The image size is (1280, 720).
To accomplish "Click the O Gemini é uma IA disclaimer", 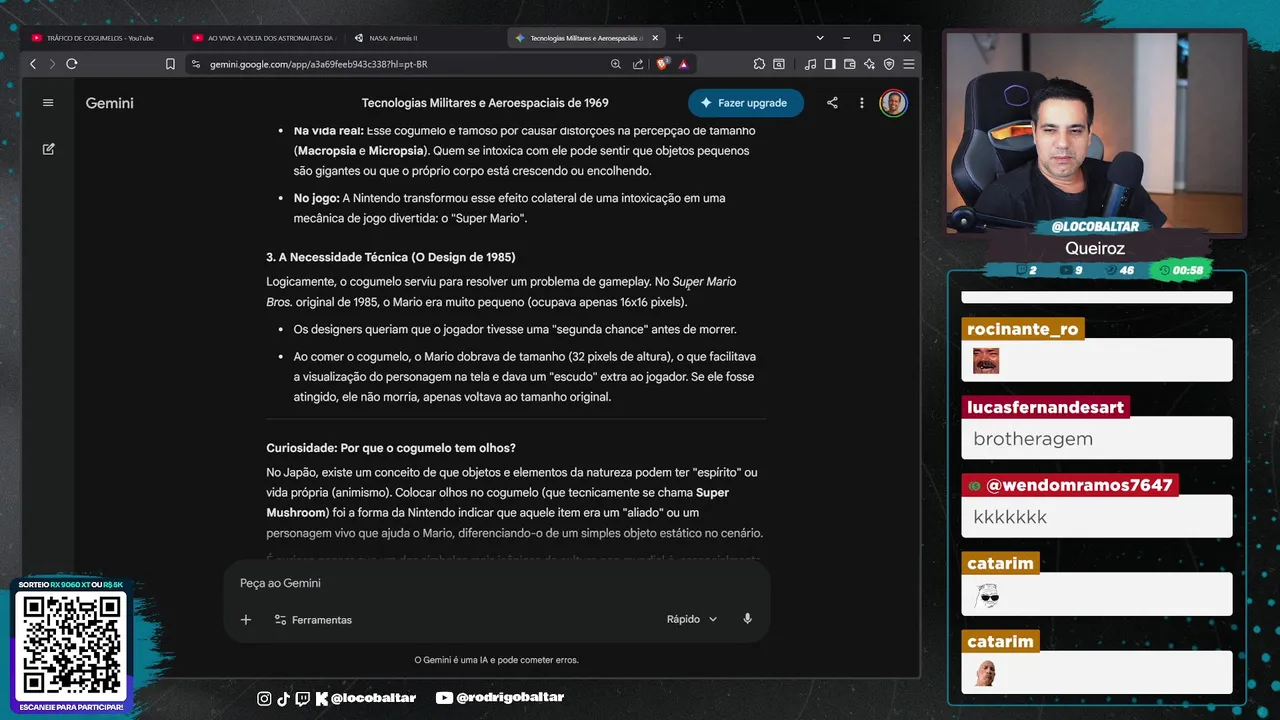I will tap(496, 660).
